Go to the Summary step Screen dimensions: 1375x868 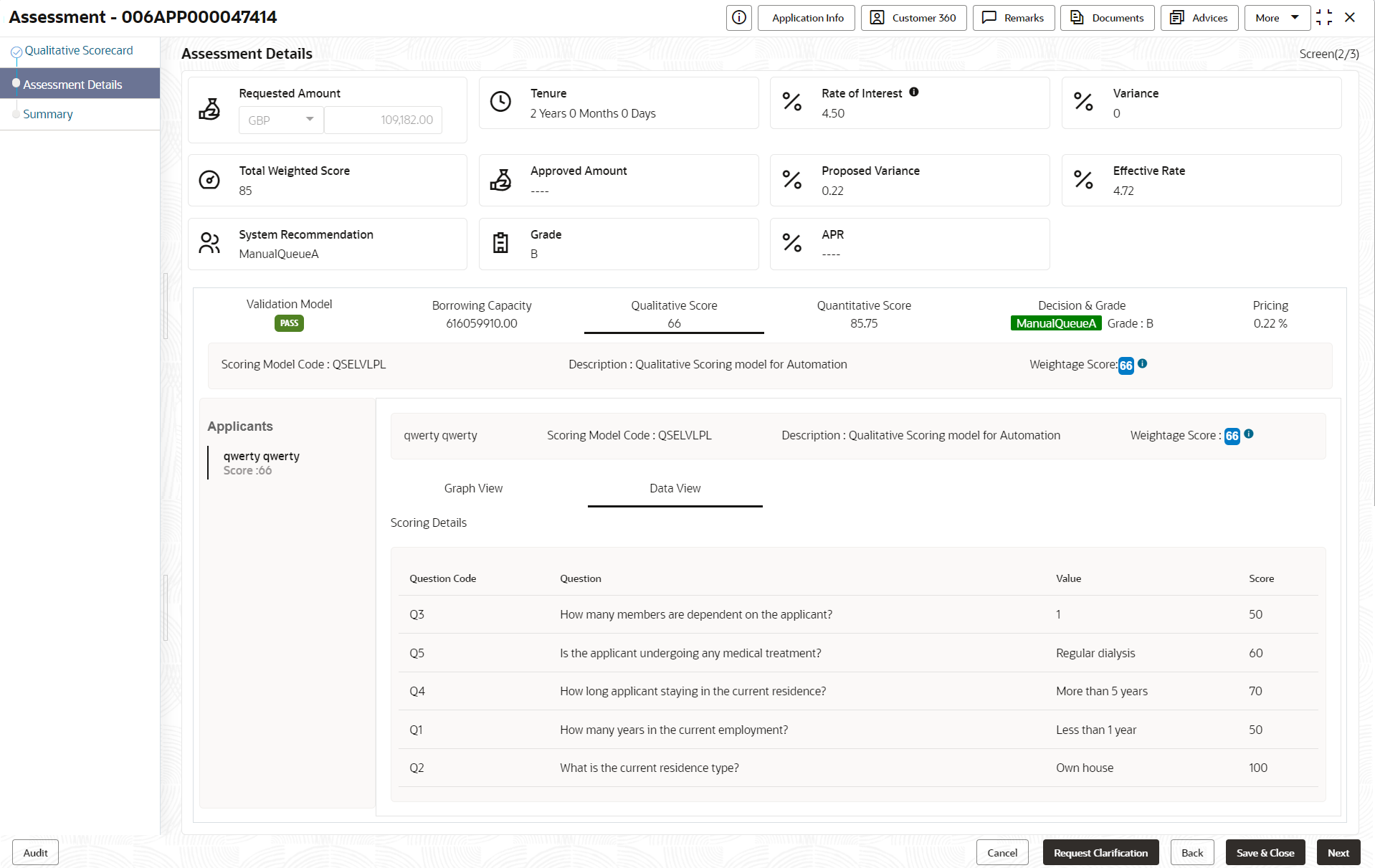tap(48, 115)
